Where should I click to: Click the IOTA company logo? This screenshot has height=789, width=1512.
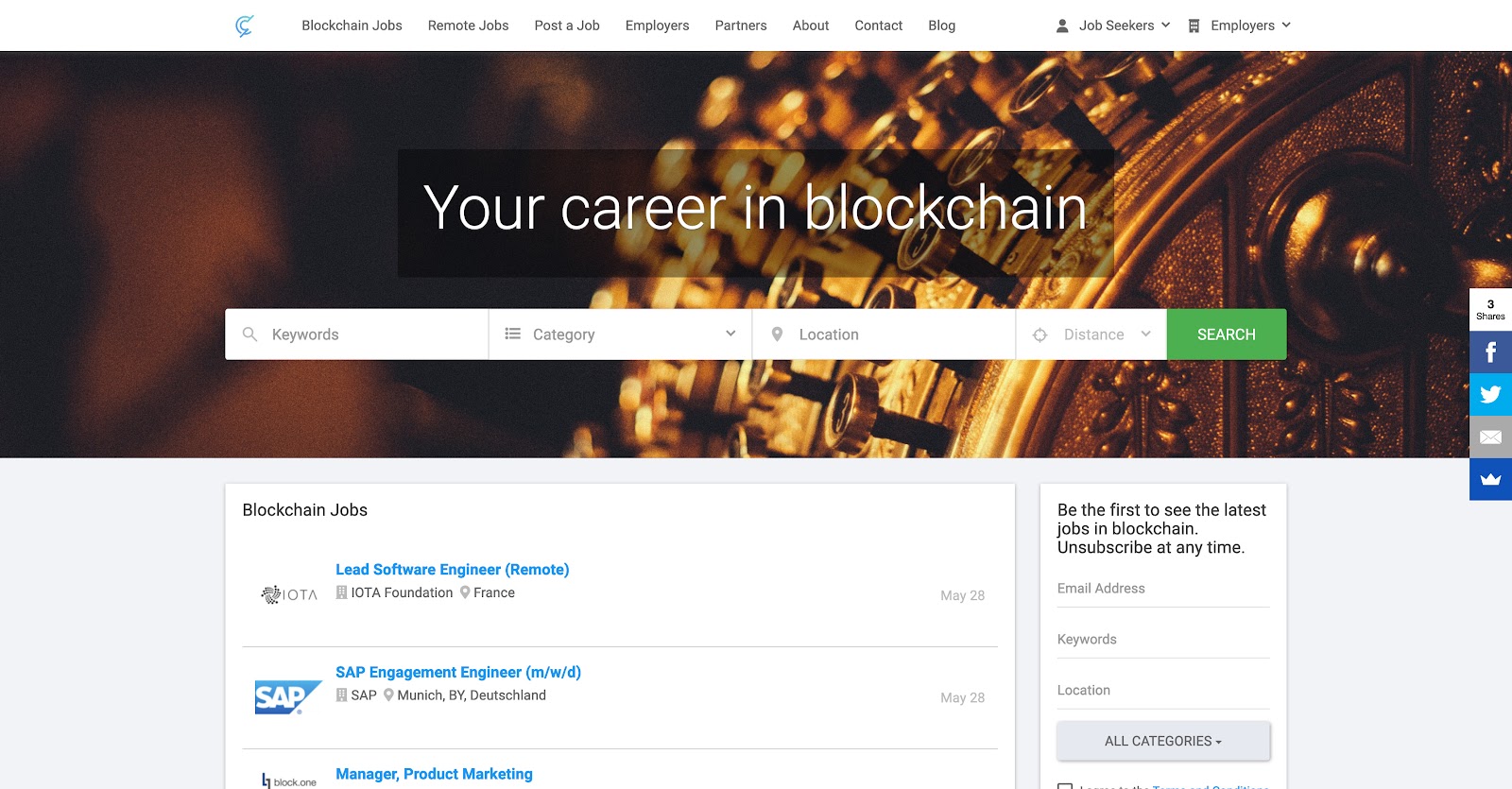(x=289, y=594)
